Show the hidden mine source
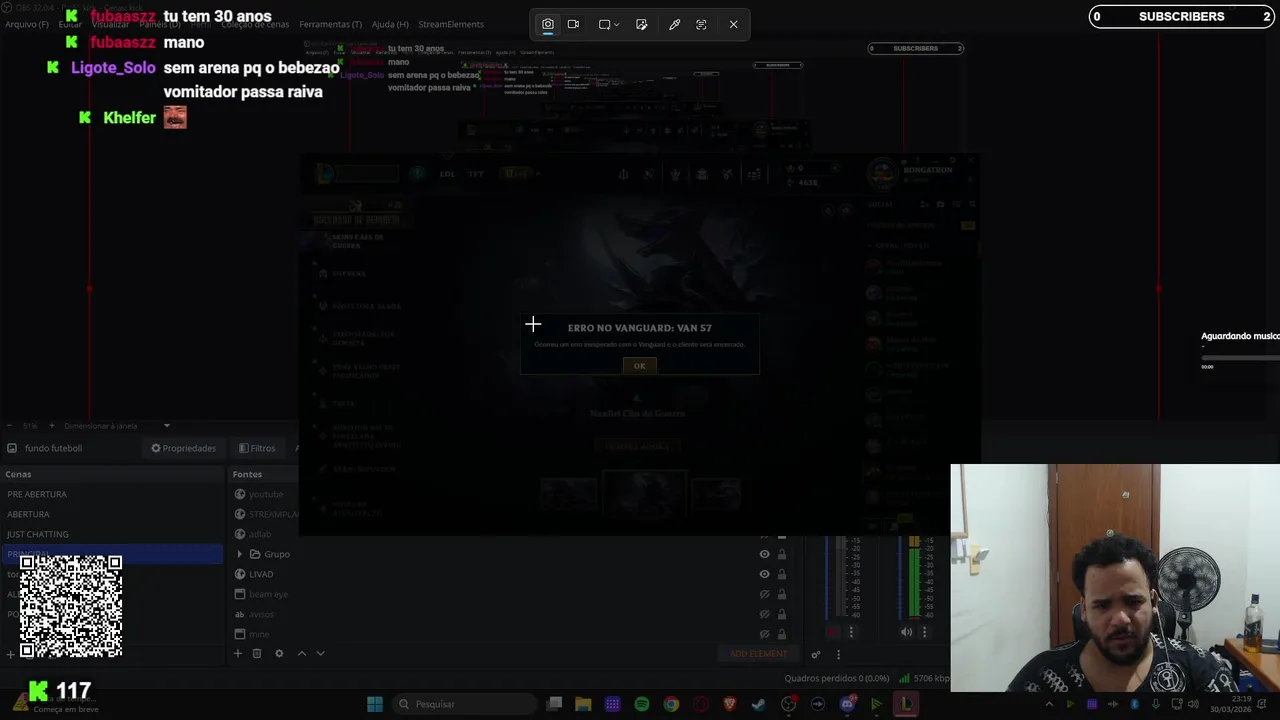The width and height of the screenshot is (1280, 720). tap(764, 634)
